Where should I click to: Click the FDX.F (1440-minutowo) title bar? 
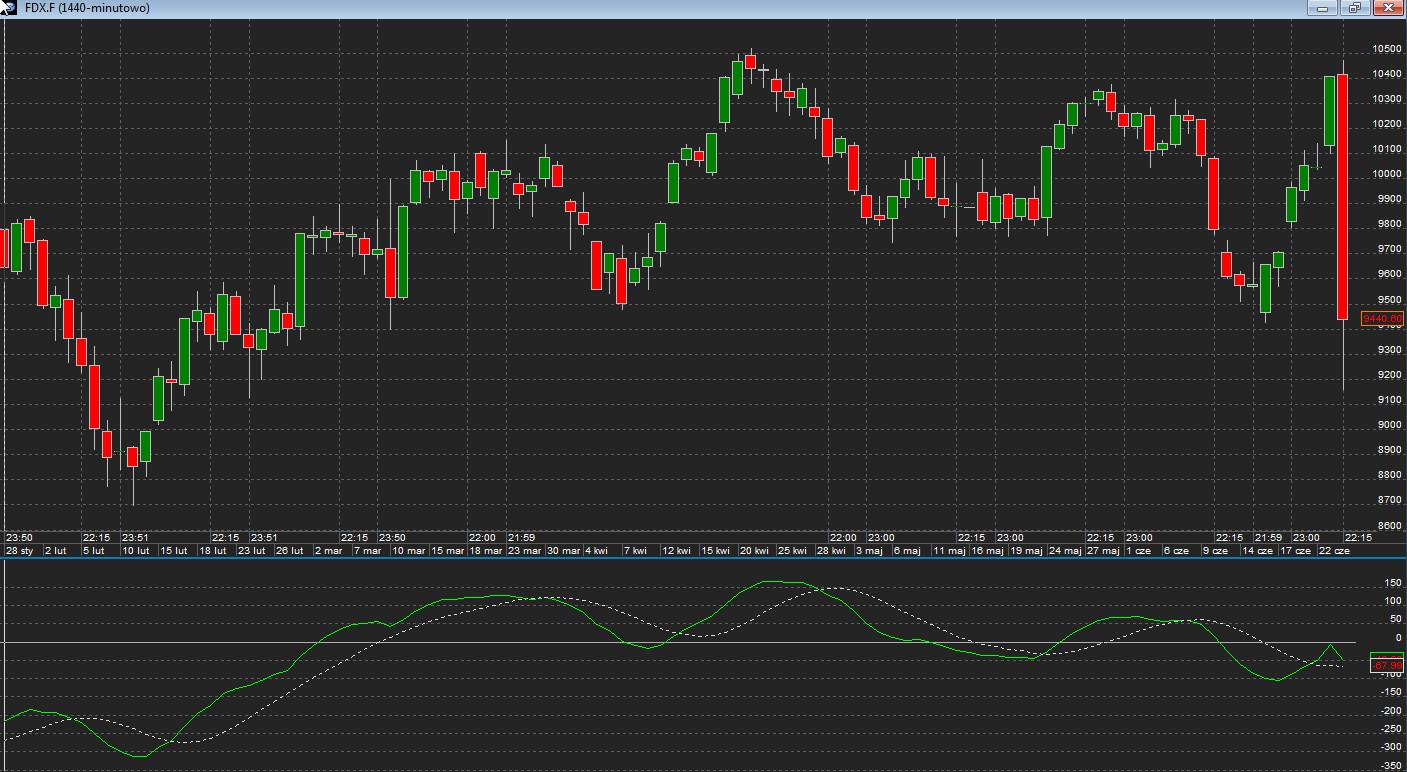coord(600,9)
